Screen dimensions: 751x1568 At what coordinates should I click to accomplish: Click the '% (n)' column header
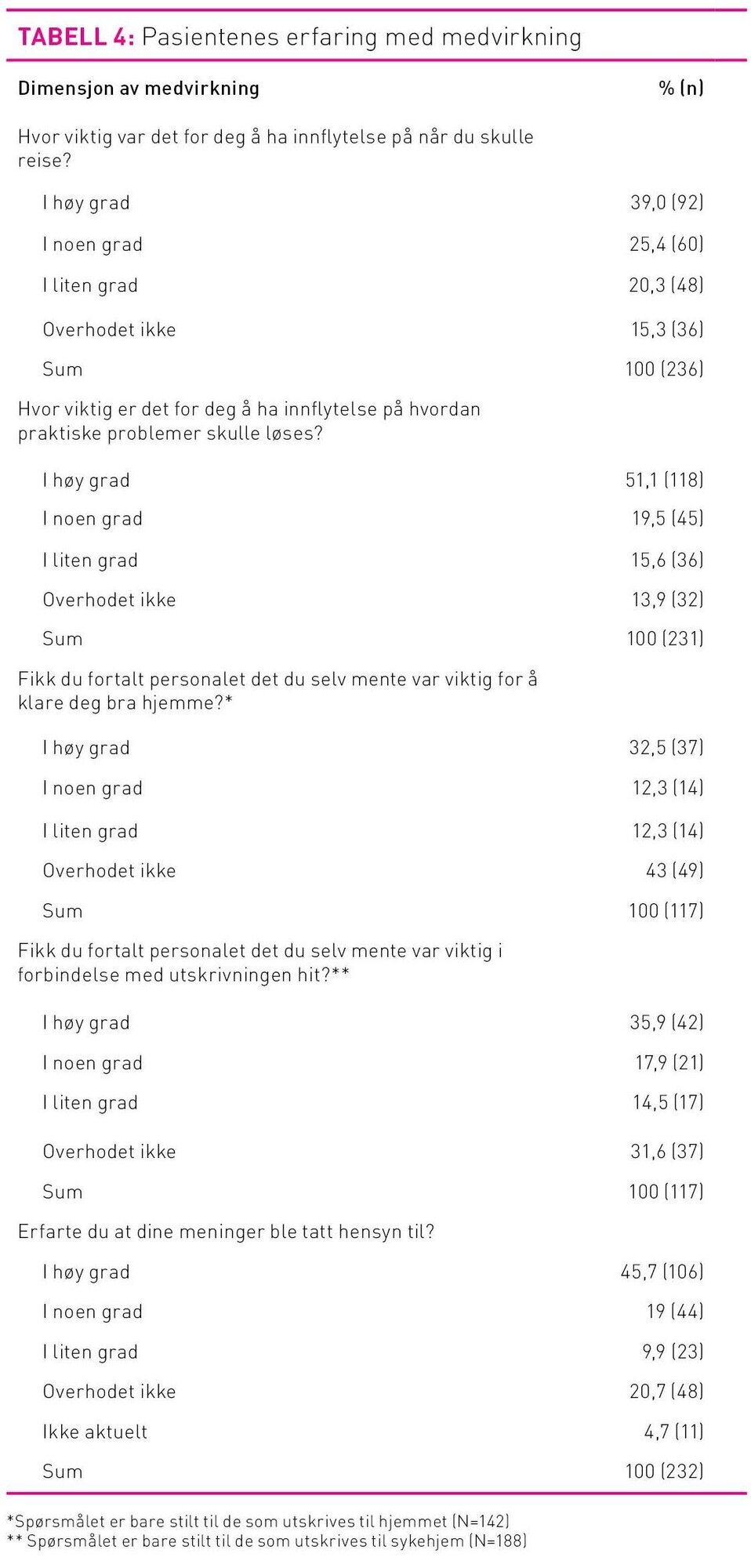(680, 89)
